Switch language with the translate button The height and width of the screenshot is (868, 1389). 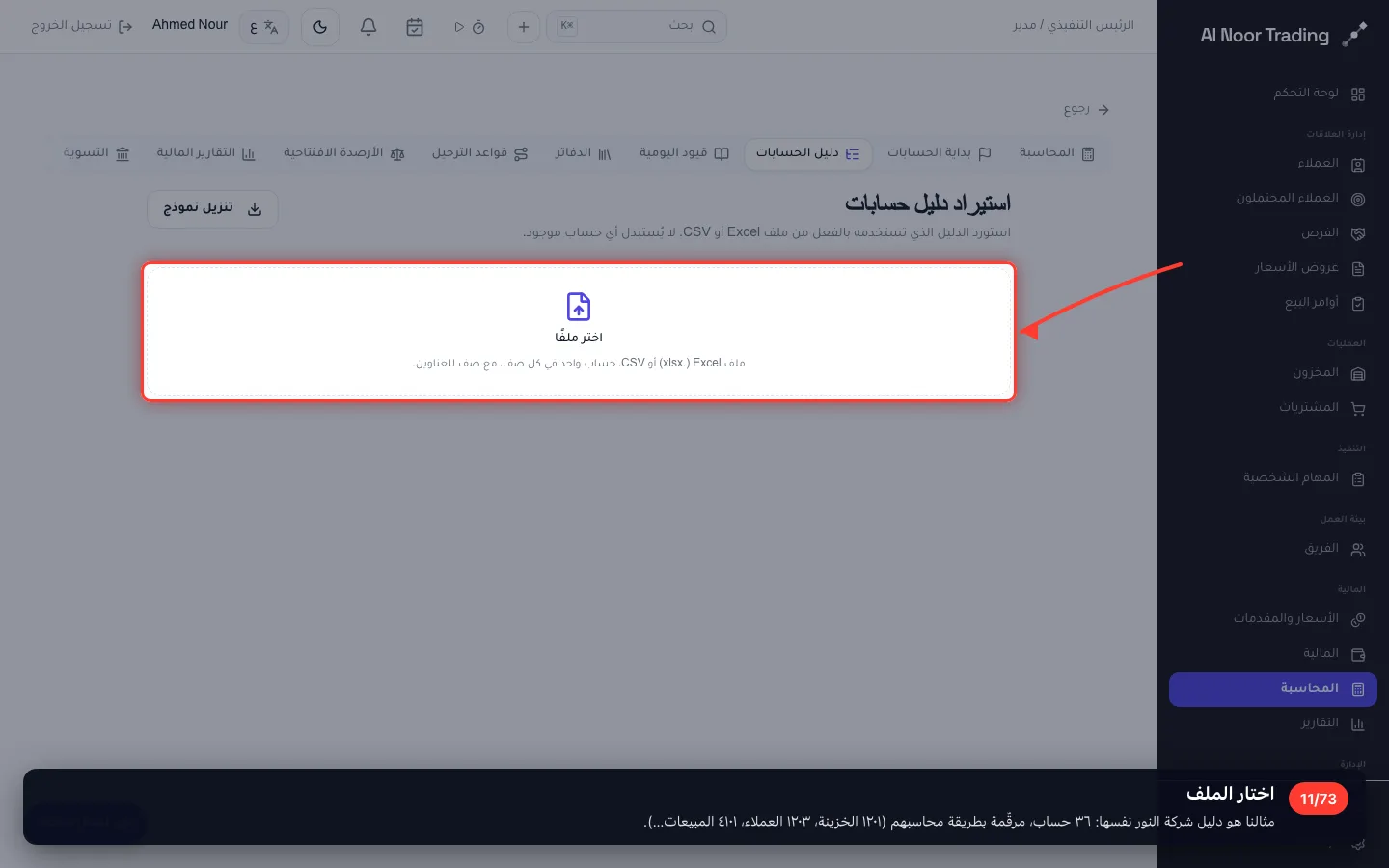click(264, 27)
